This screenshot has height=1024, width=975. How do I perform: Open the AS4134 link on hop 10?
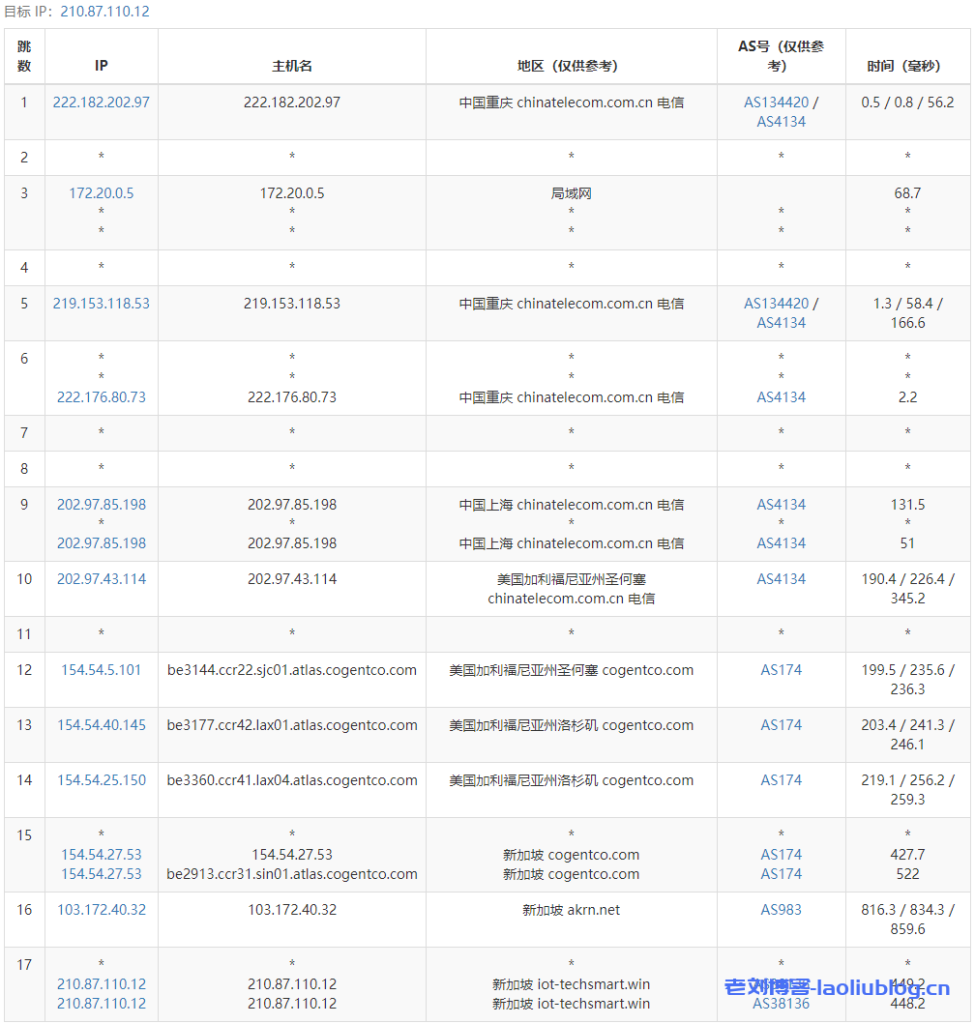(x=780, y=579)
